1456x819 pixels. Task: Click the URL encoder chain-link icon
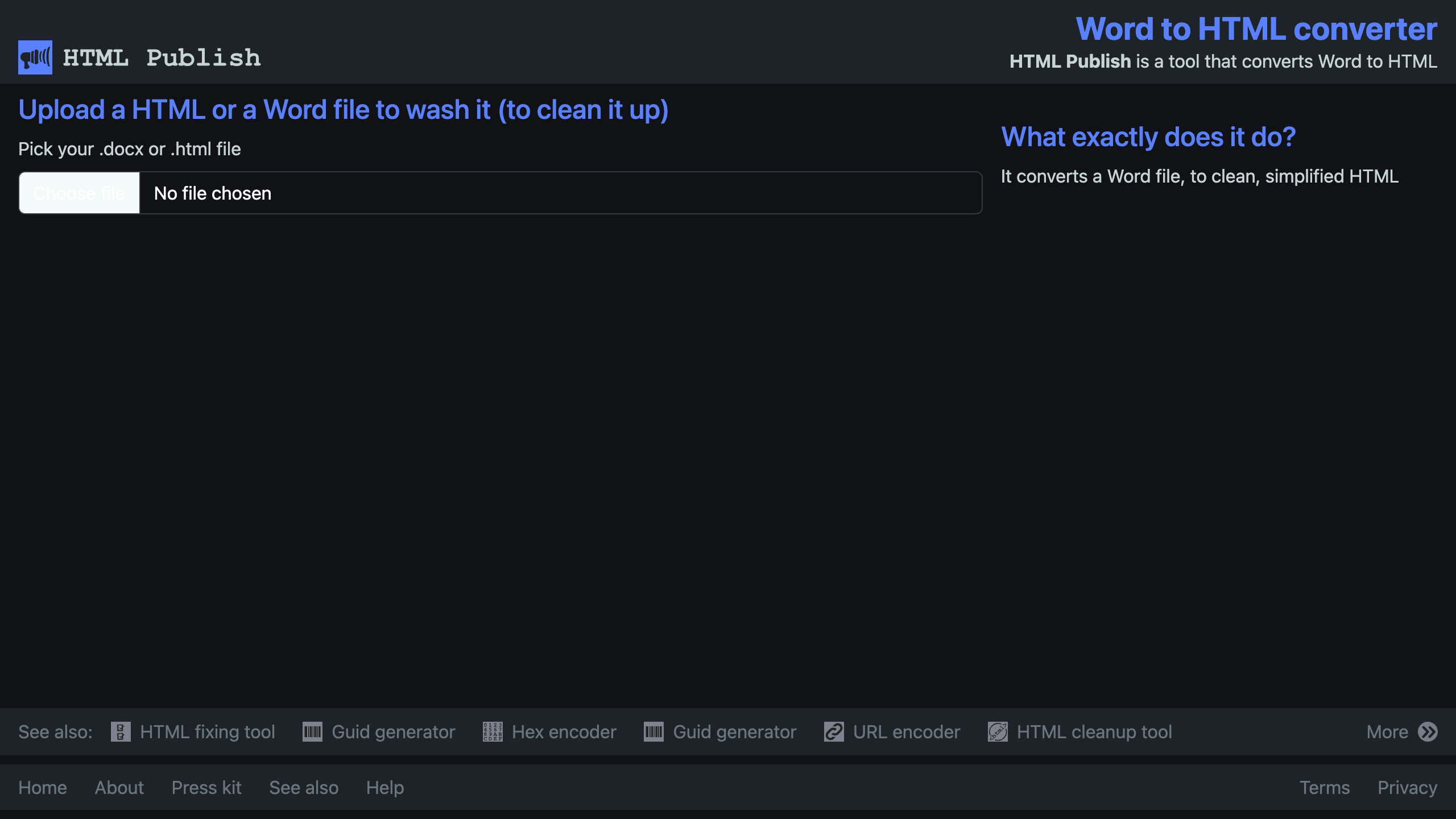pyautogui.click(x=834, y=731)
